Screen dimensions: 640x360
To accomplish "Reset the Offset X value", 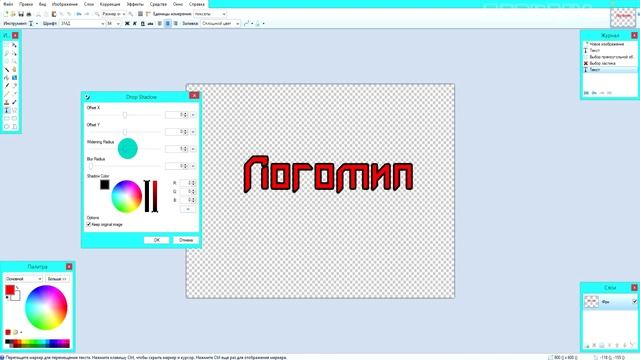I will point(193,115).
